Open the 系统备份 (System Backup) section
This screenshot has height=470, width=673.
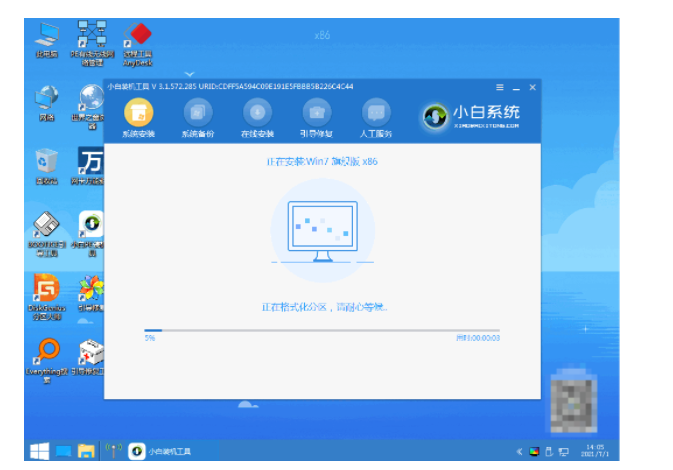point(197,112)
